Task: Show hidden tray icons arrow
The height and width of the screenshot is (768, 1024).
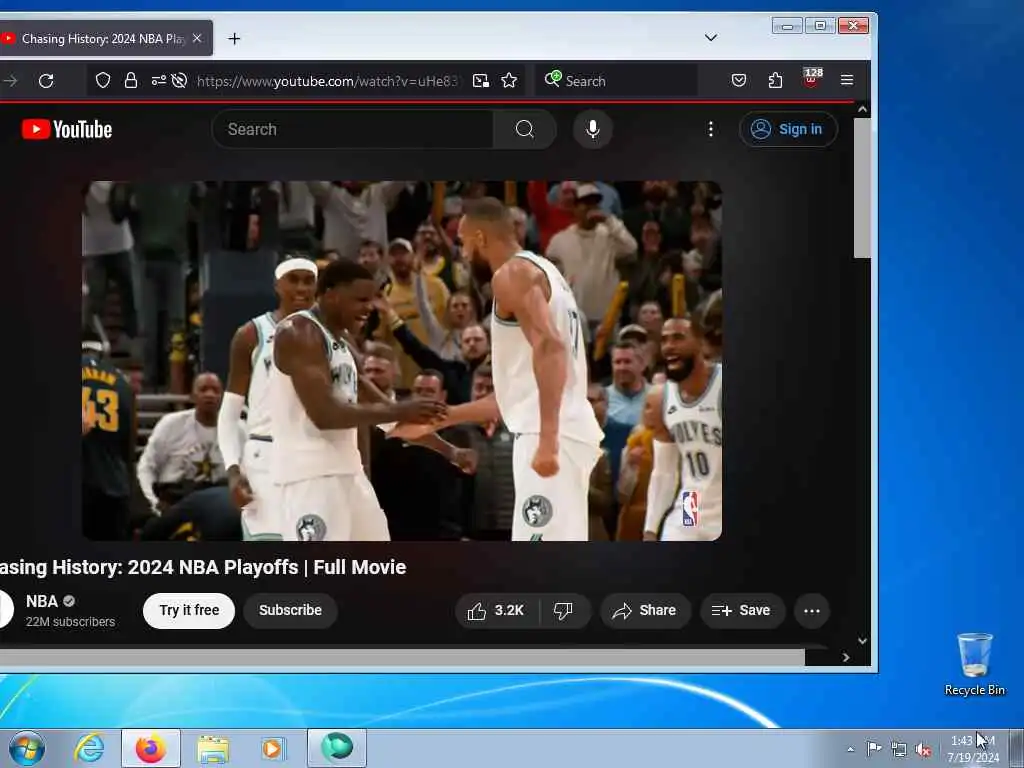Action: pos(850,749)
